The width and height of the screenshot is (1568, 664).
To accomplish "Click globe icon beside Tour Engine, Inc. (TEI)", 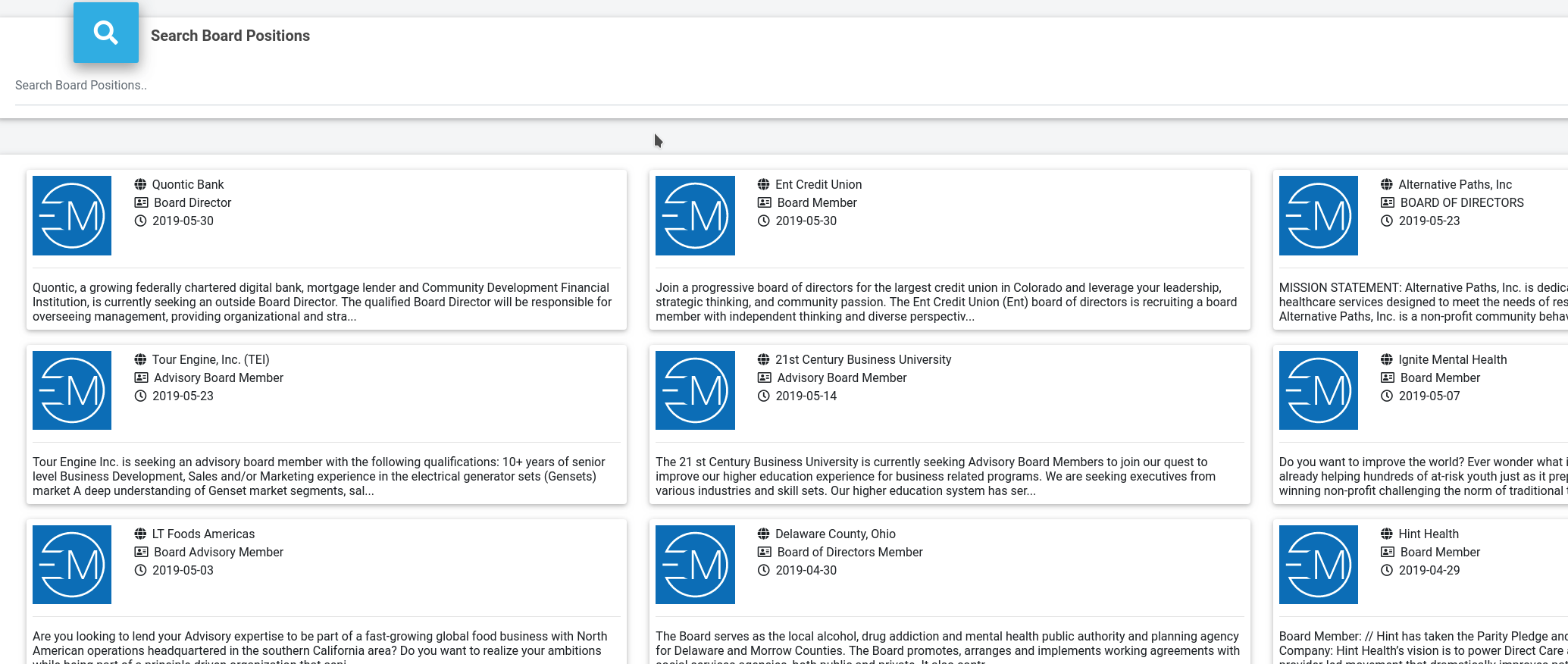I will click(140, 359).
